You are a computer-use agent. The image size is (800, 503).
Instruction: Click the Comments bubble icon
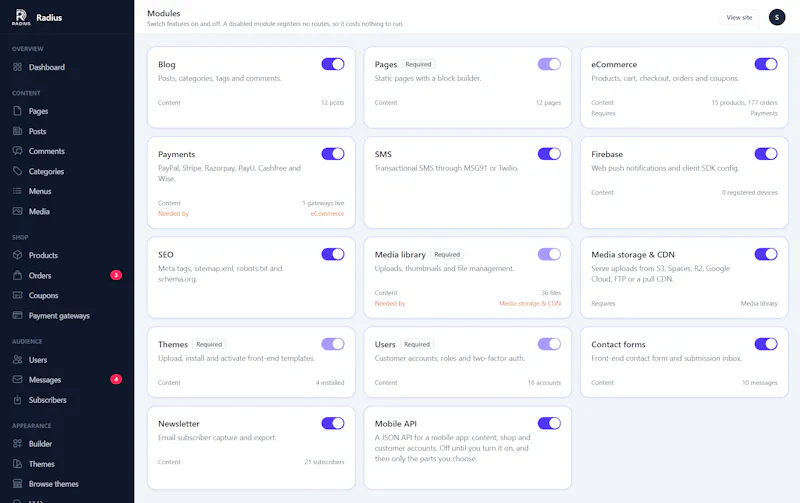[x=17, y=151]
